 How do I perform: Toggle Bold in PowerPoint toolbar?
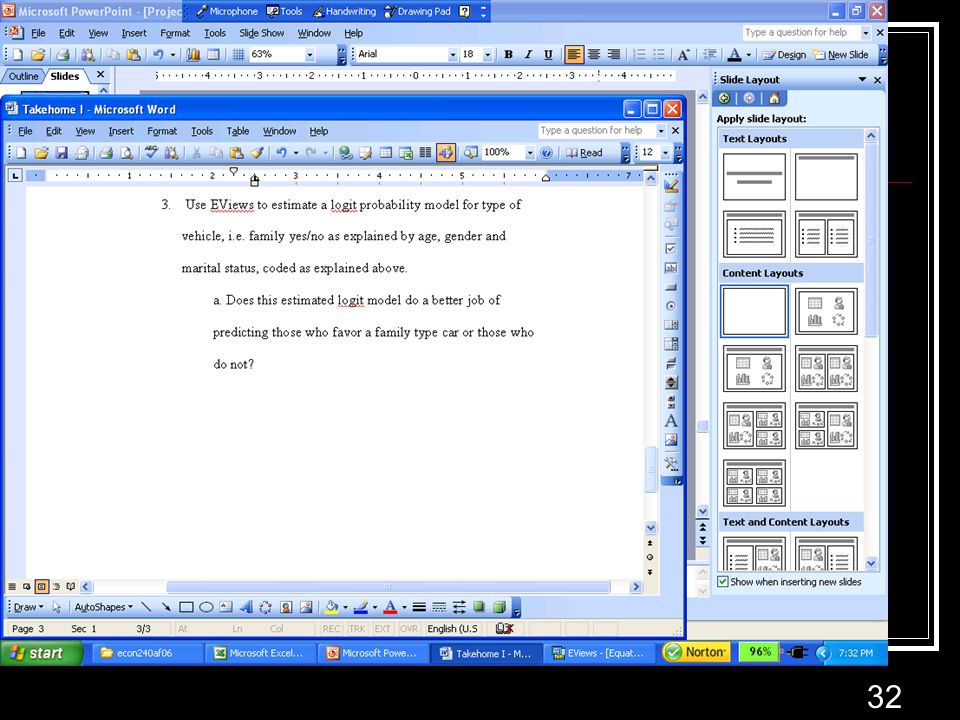coord(508,54)
